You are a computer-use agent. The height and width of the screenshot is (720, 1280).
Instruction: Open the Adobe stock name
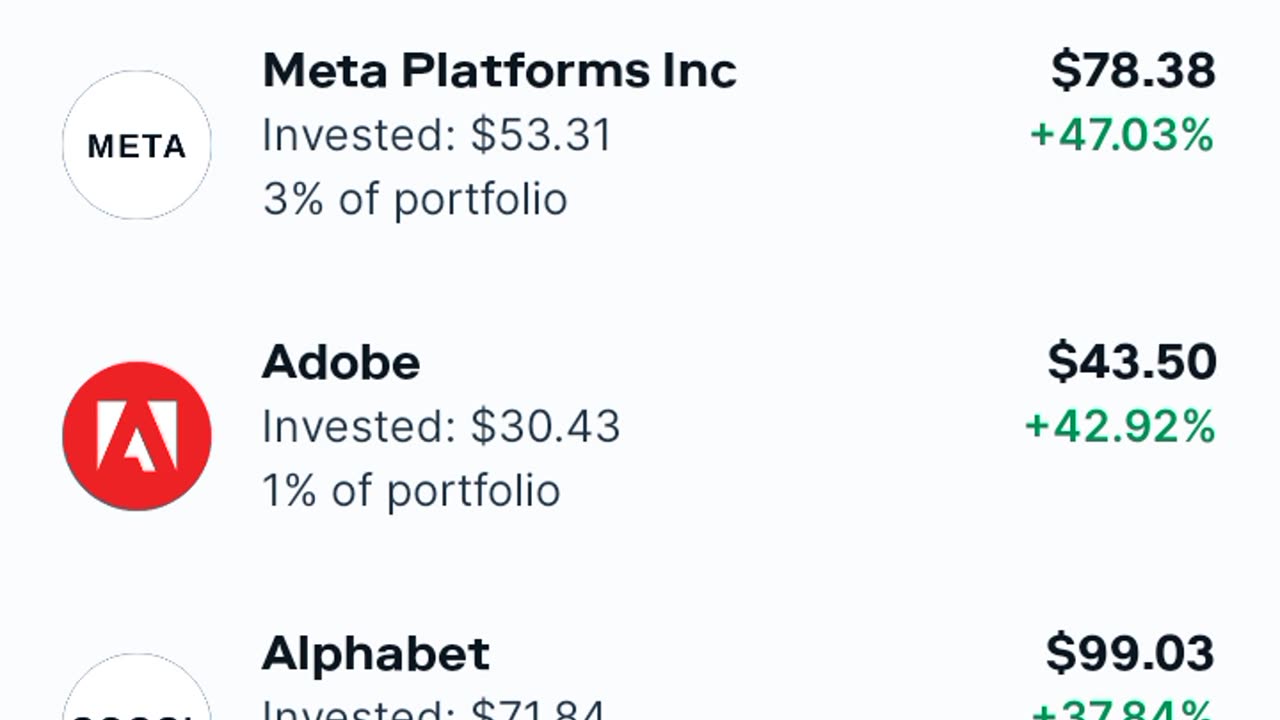pyautogui.click(x=341, y=362)
